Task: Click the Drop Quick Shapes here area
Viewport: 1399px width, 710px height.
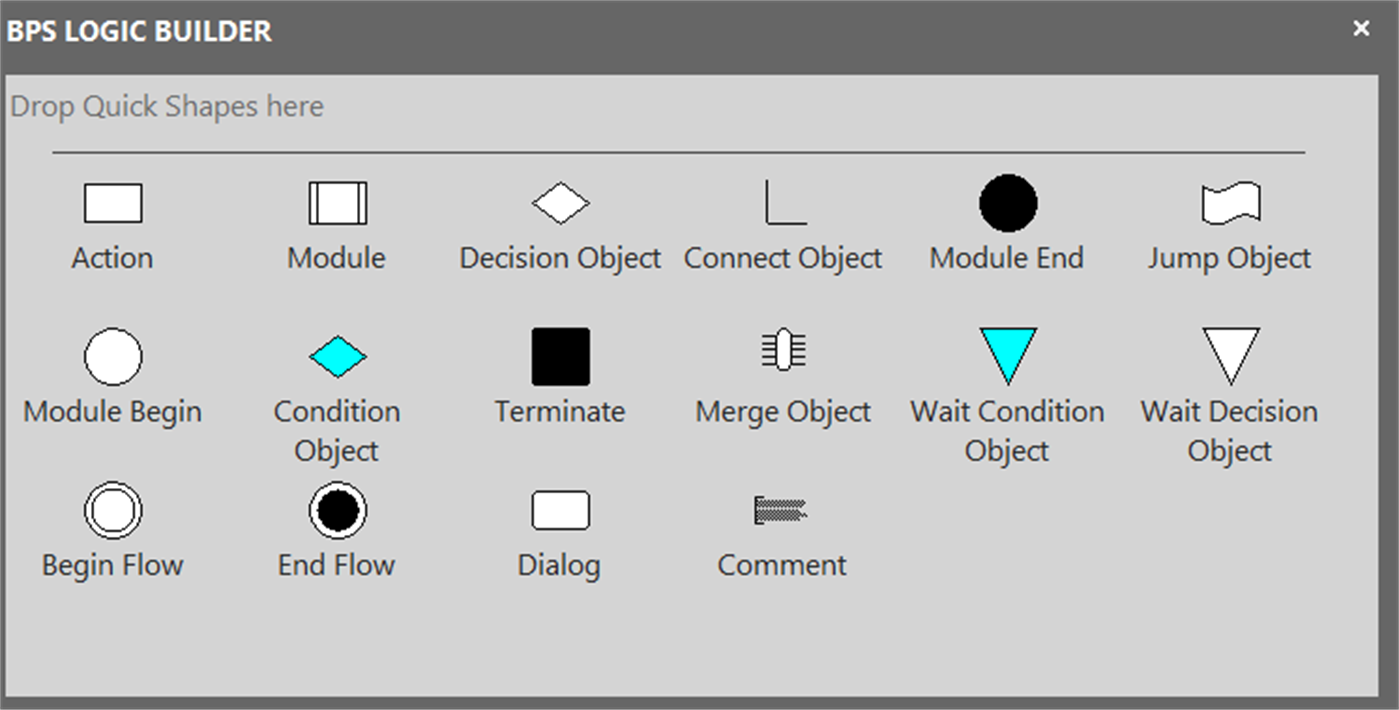Action: click(x=167, y=107)
